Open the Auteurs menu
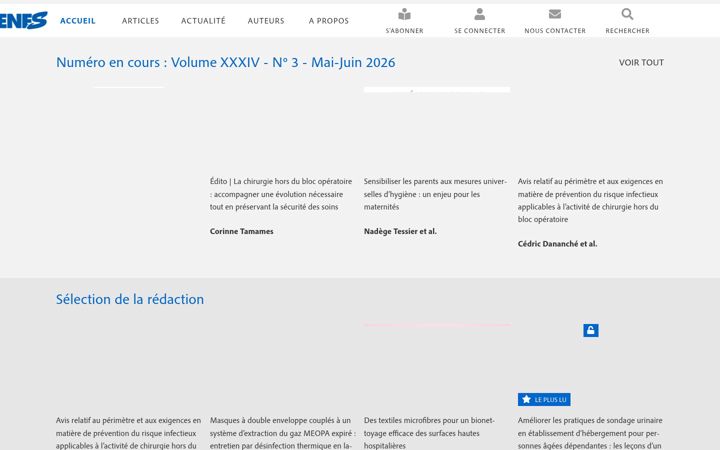 point(266,21)
